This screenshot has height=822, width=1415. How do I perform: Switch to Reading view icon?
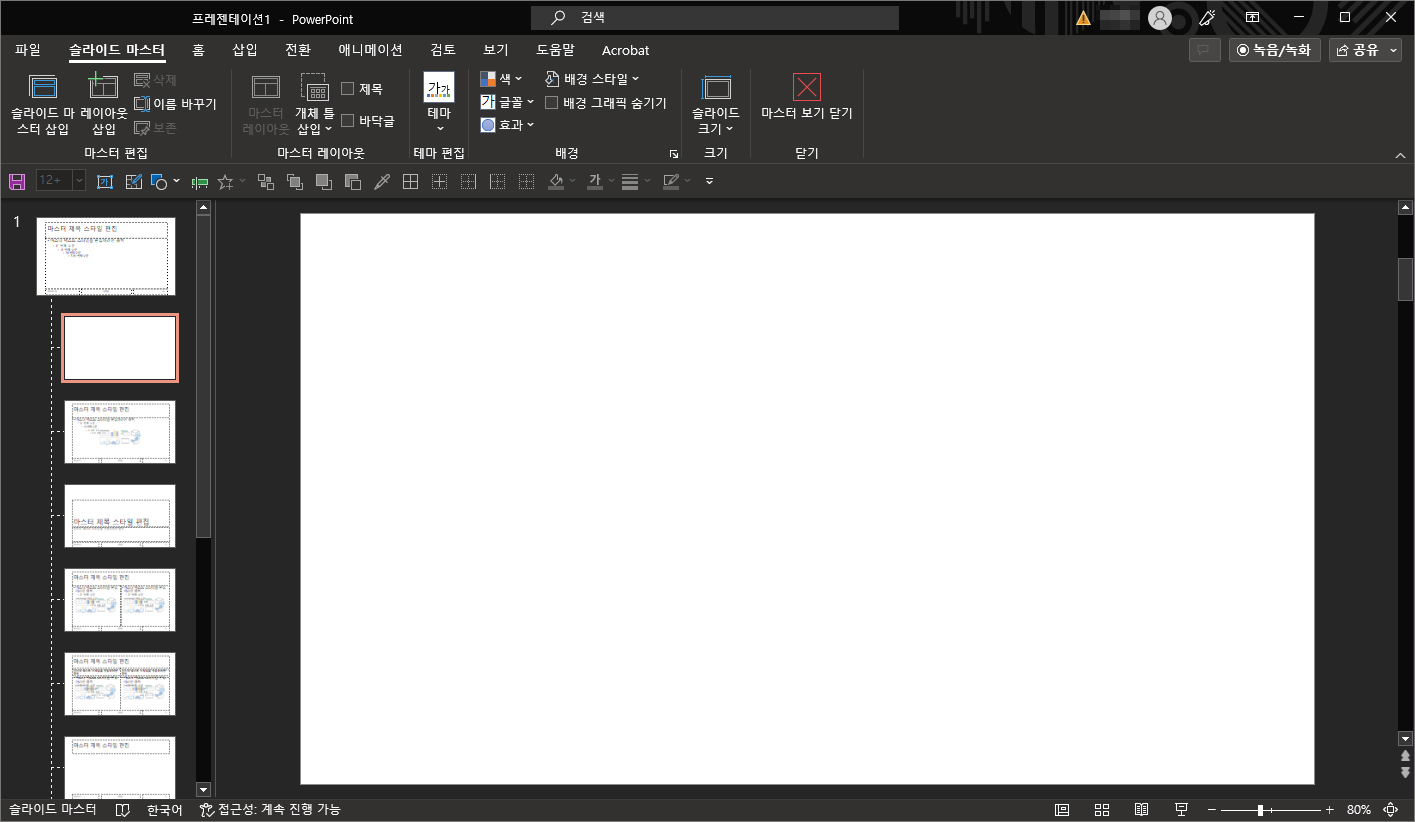1141,809
